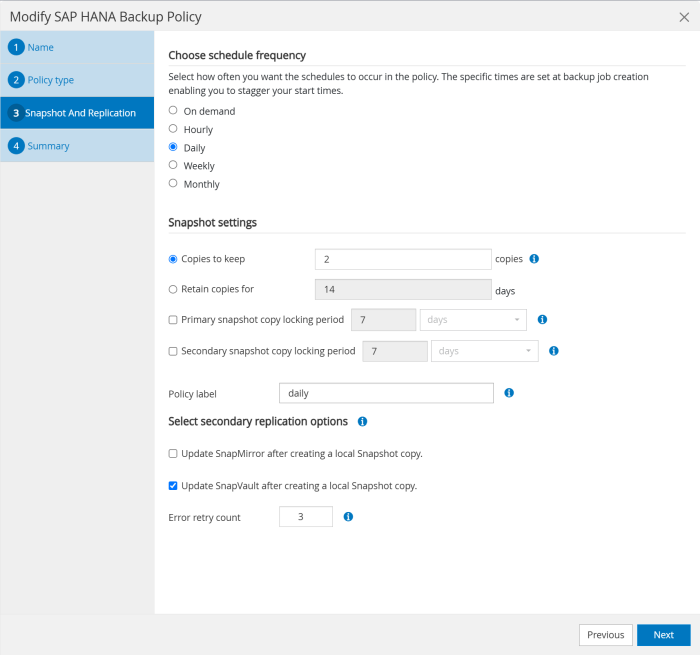This screenshot has width=700, height=655.
Task: Uncheck Update SnapVault after local Snapshot copy
Action: point(173,486)
